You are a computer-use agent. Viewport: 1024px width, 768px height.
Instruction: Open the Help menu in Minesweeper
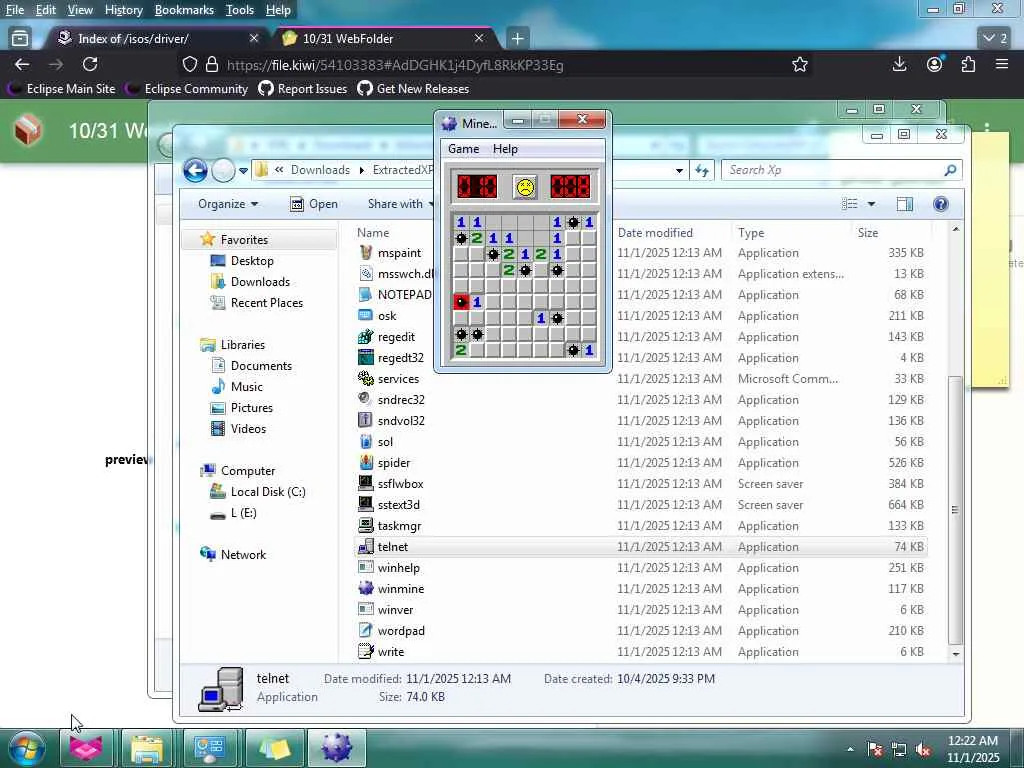(x=505, y=149)
